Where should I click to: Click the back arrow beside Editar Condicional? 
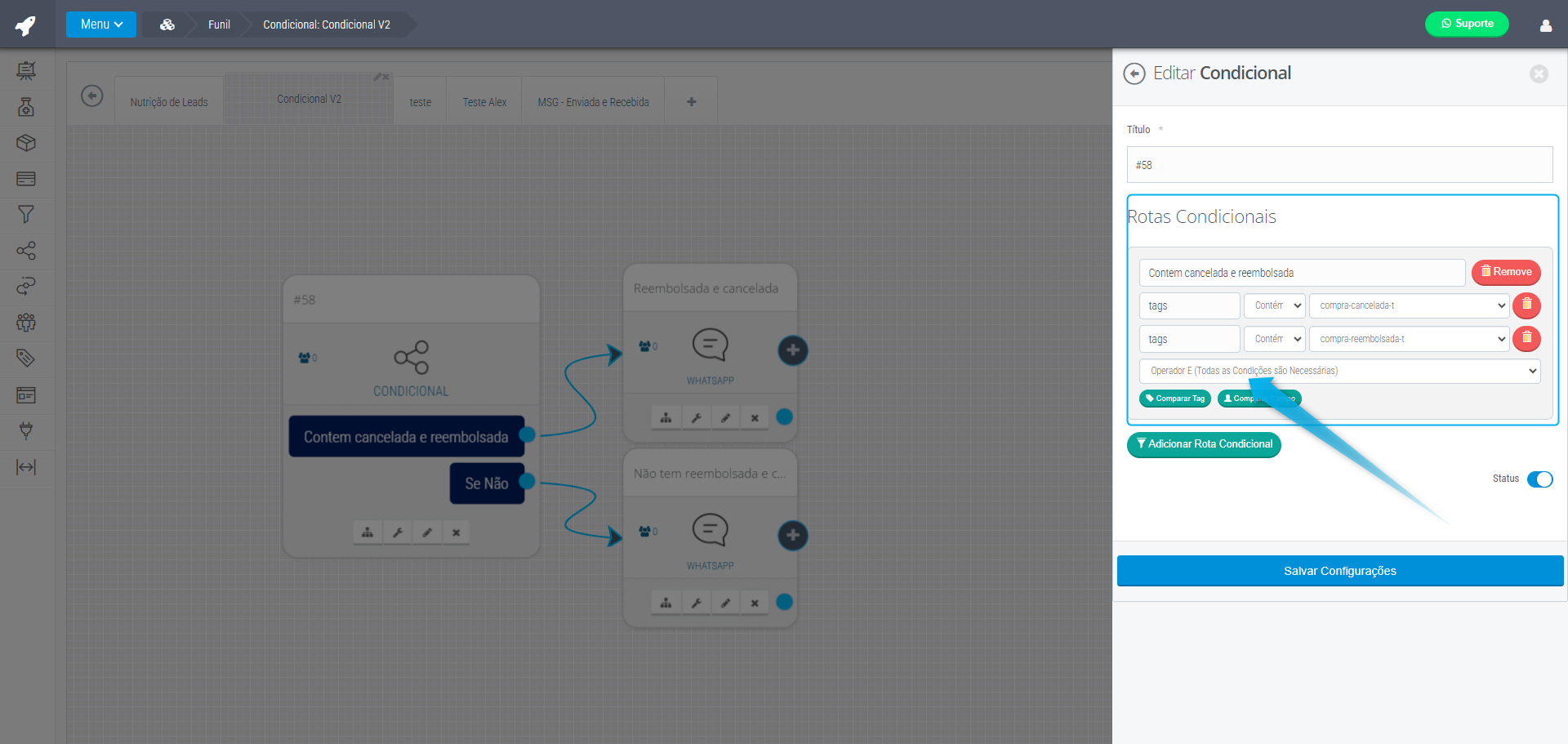pyautogui.click(x=1134, y=74)
